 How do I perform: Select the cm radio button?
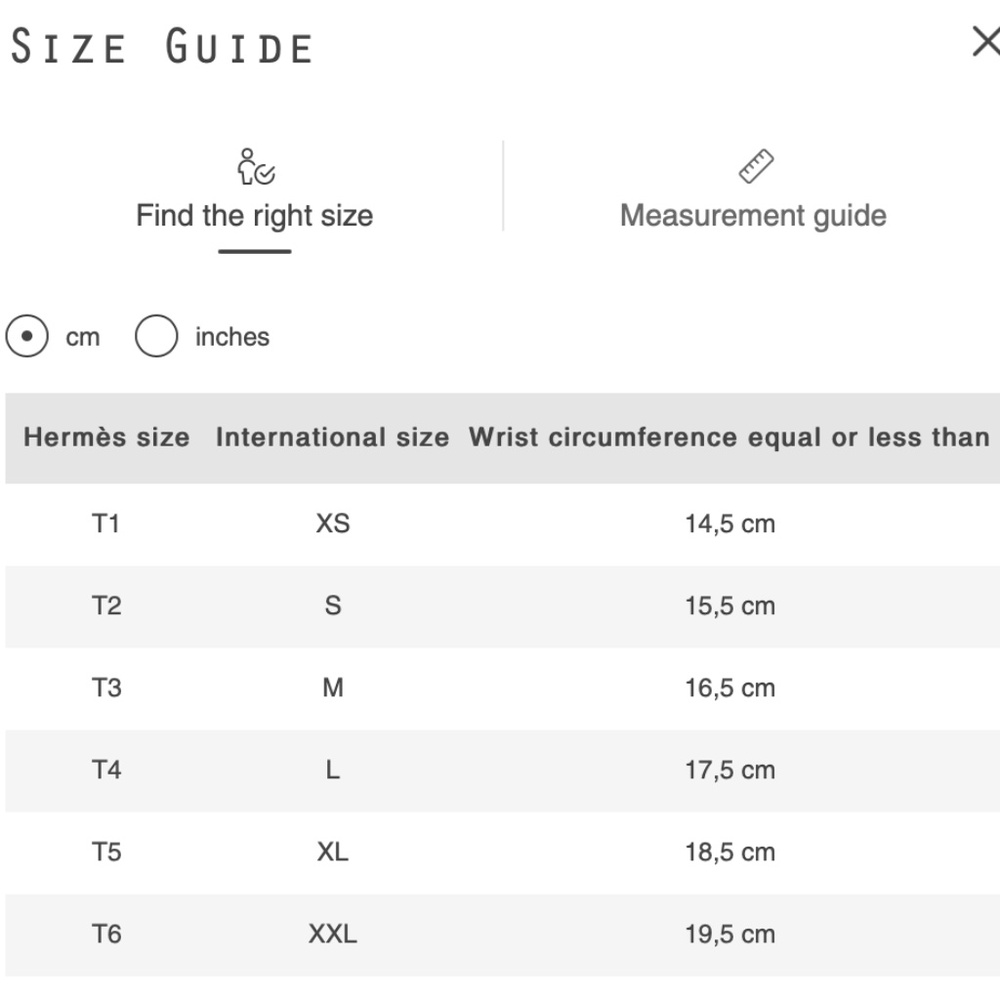(27, 337)
